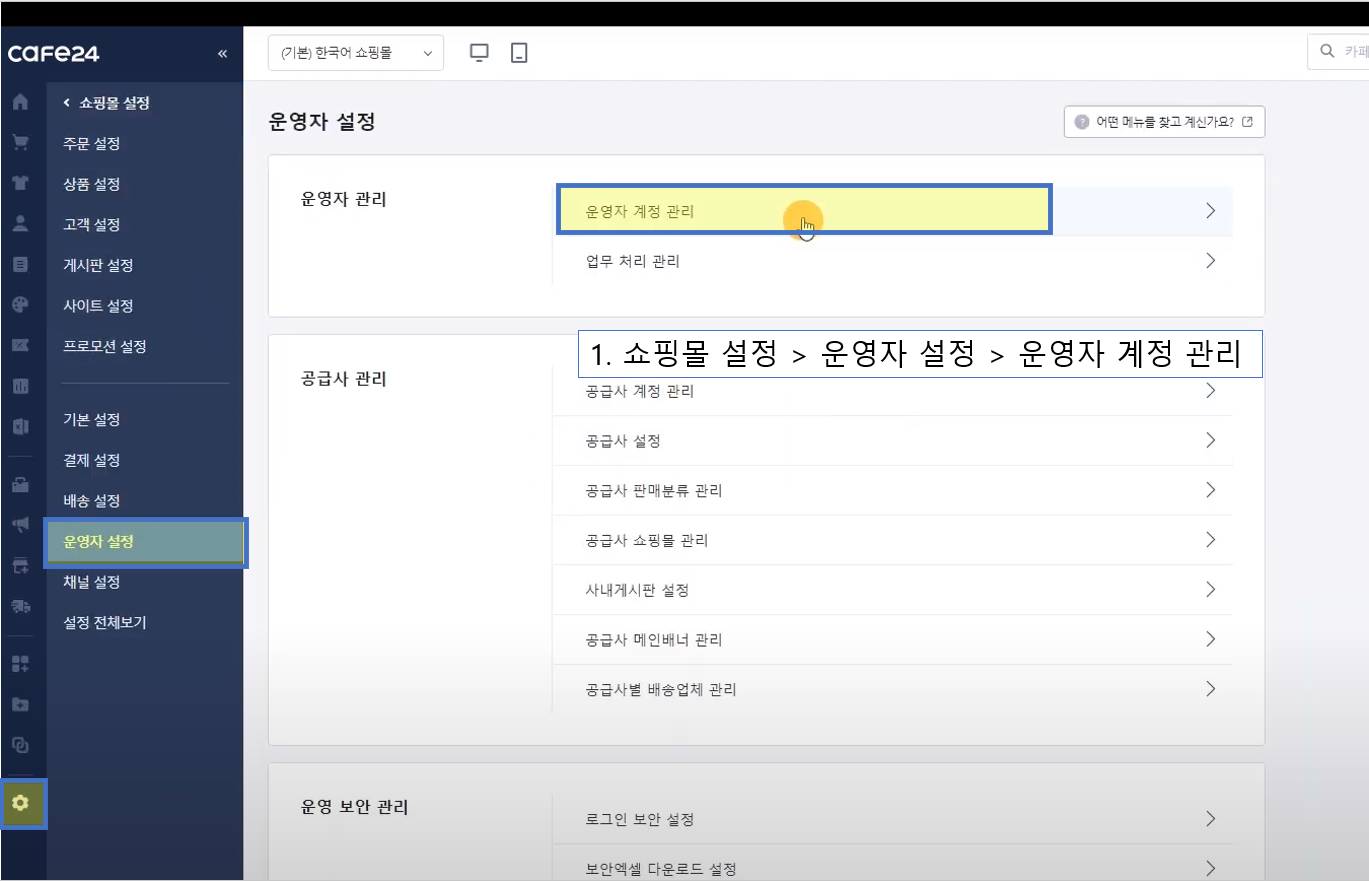Viewport: 1369px width, 881px height.
Task: Open the megaphone marketing icon
Action: 20,525
